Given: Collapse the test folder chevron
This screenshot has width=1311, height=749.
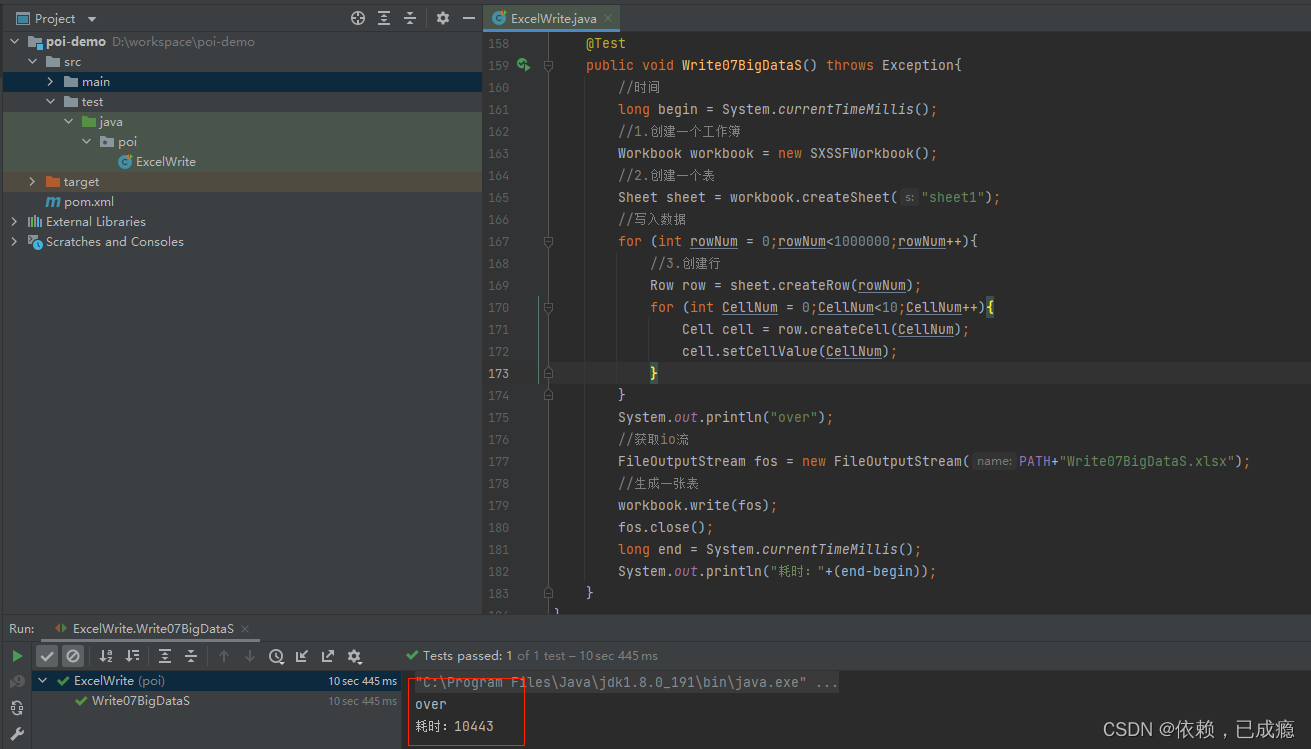Looking at the screenshot, I should 50,102.
